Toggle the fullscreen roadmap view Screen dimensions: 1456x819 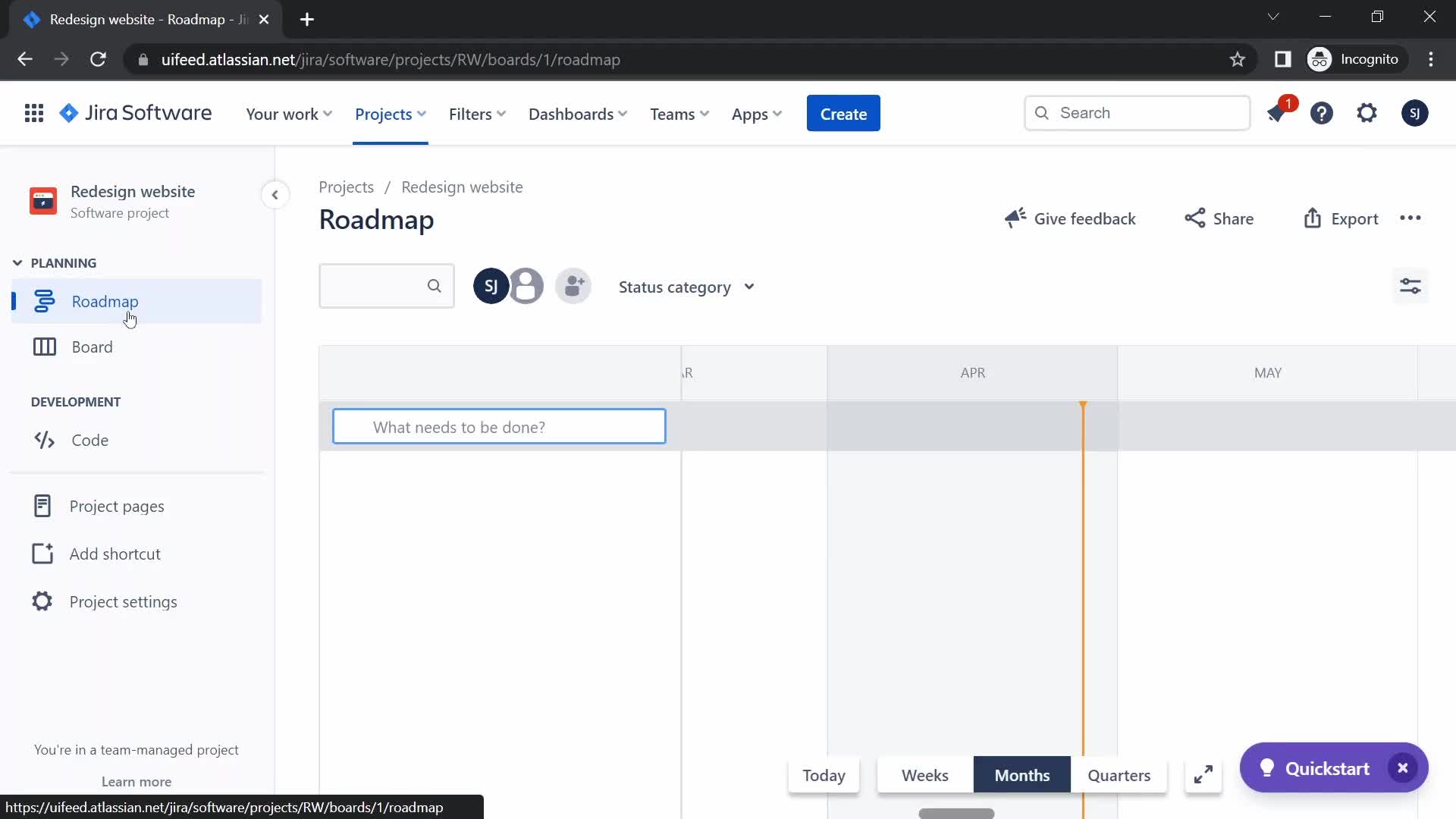1203,775
